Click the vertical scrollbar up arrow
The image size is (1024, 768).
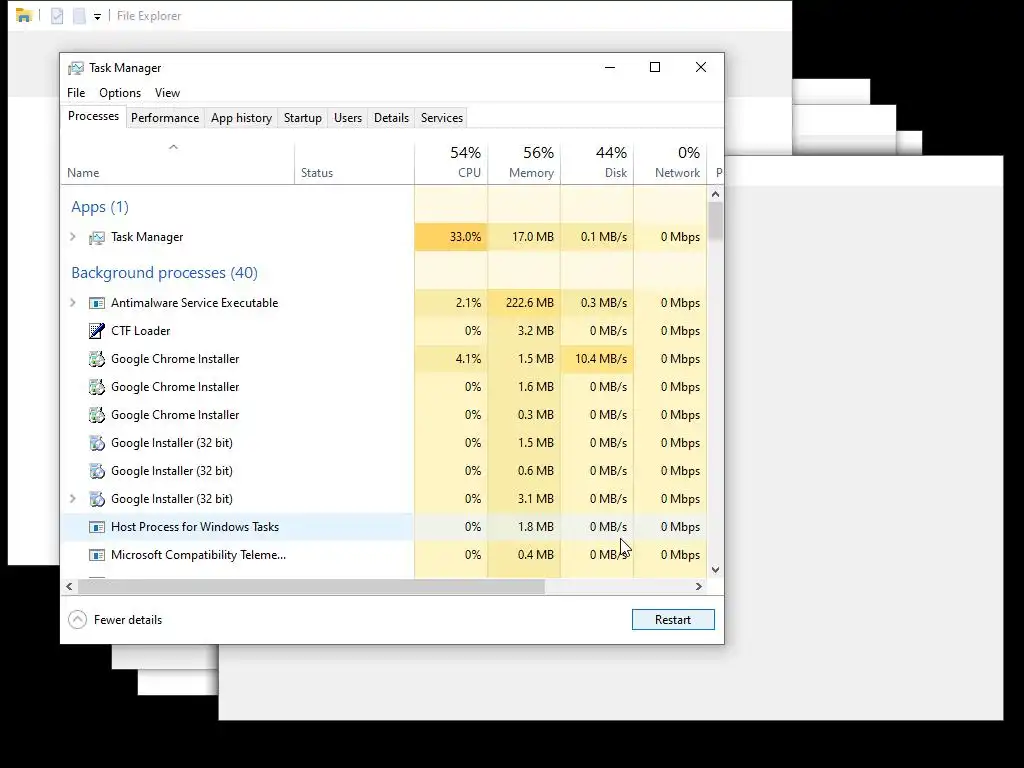tap(715, 194)
